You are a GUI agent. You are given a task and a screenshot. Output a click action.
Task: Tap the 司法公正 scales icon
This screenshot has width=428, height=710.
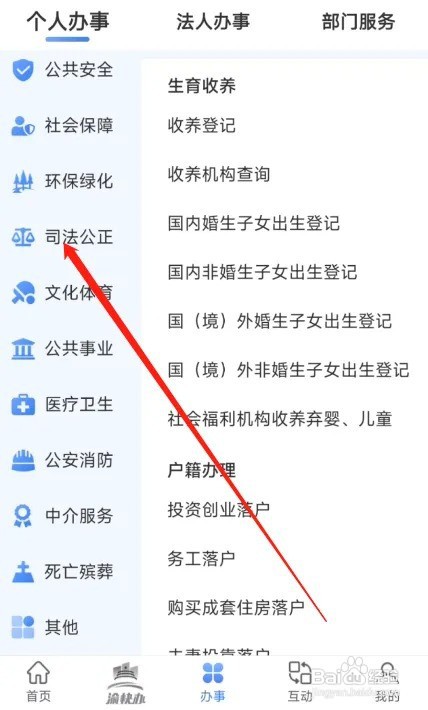pos(23,237)
